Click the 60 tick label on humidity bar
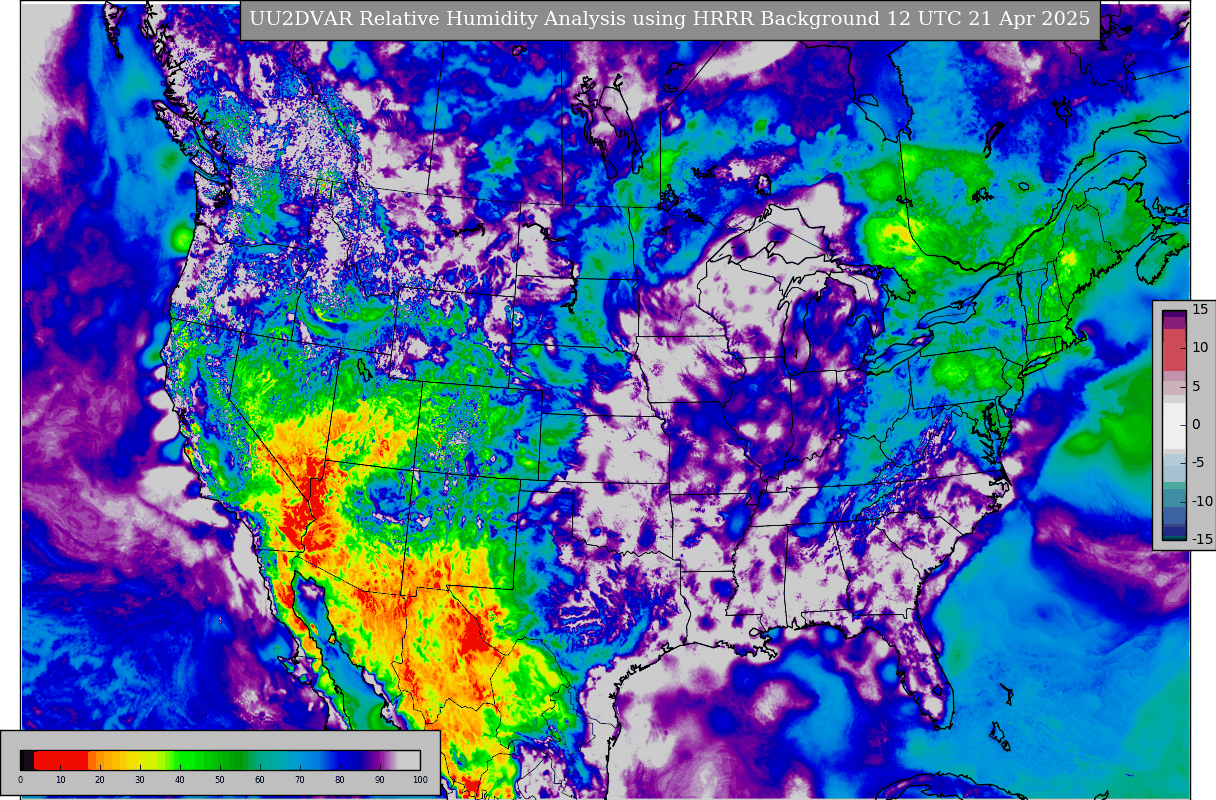Screen dimensions: 1216x800 260,780
